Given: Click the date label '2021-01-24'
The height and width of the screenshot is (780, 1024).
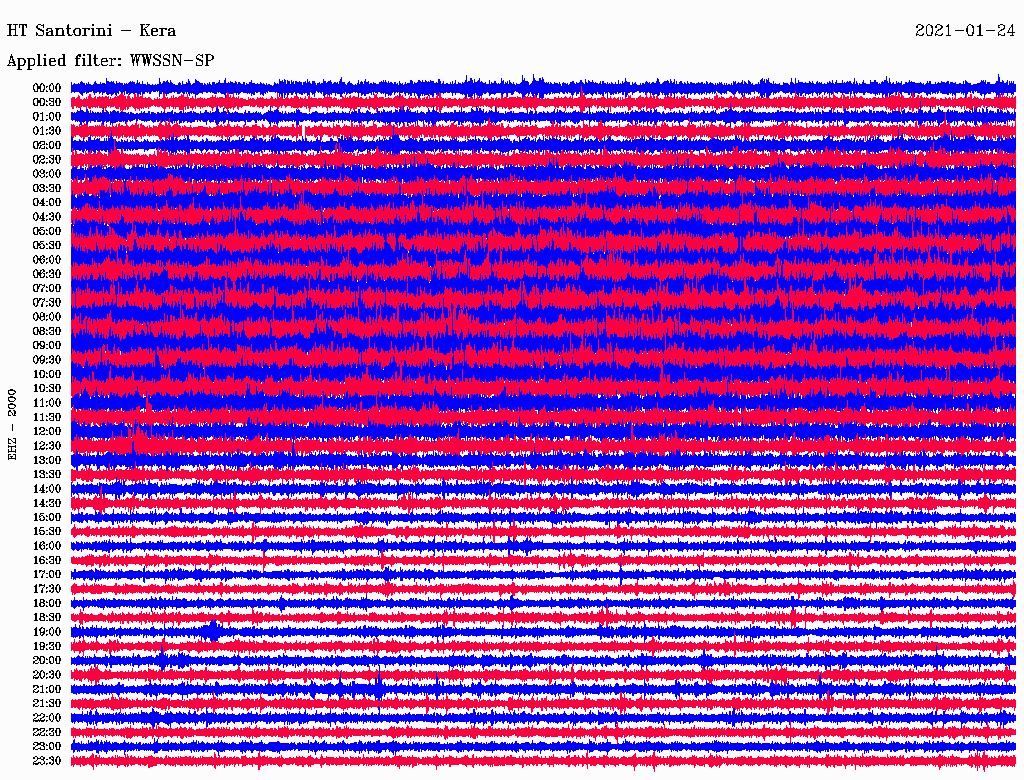Looking at the screenshot, I should tap(965, 31).
